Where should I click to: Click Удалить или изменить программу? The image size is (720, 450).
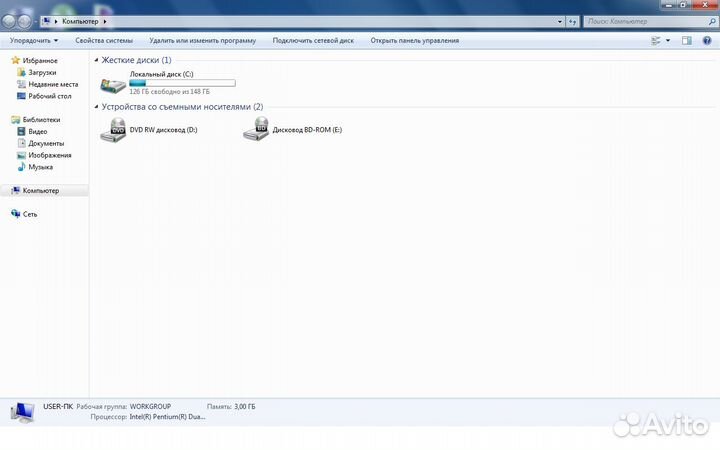click(x=202, y=40)
